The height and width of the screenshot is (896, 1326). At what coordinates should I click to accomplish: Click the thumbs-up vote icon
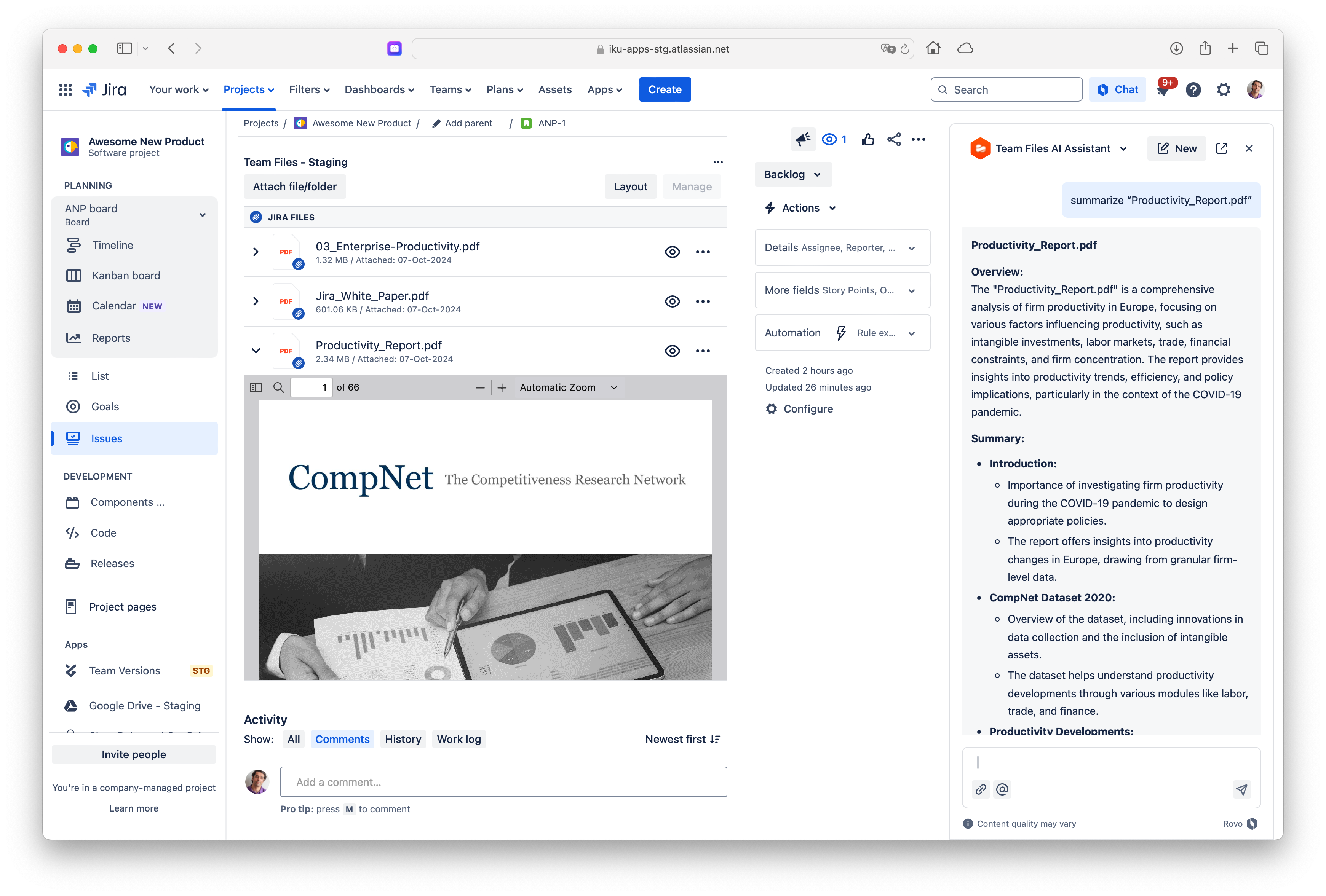(868, 139)
